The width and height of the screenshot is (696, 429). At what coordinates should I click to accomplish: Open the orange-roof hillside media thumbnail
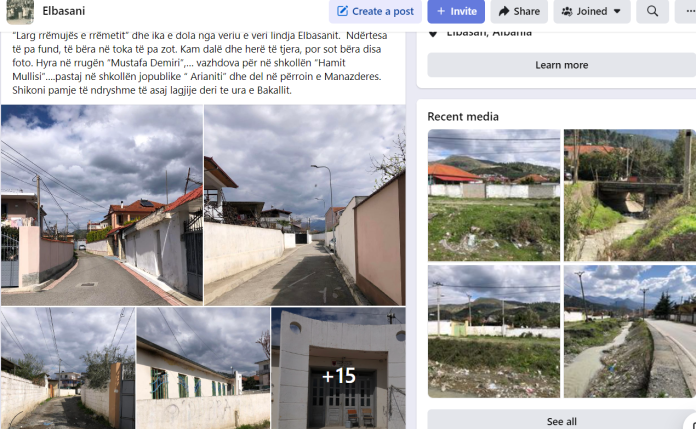click(x=494, y=195)
